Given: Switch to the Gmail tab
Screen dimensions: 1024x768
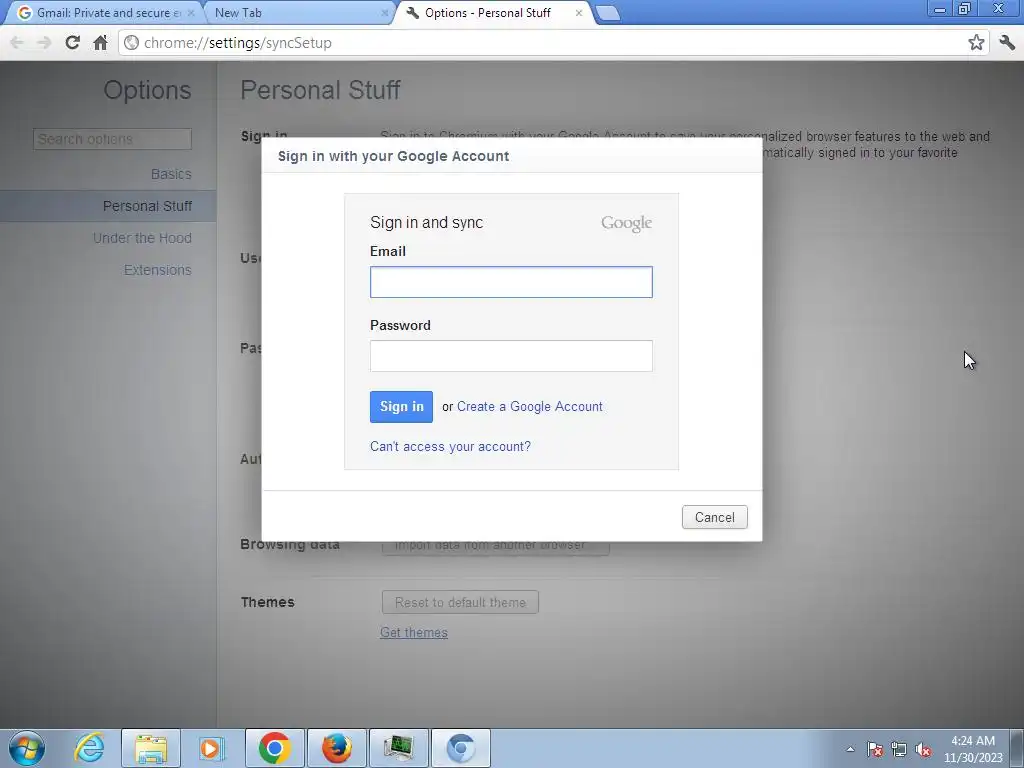Looking at the screenshot, I should (104, 13).
